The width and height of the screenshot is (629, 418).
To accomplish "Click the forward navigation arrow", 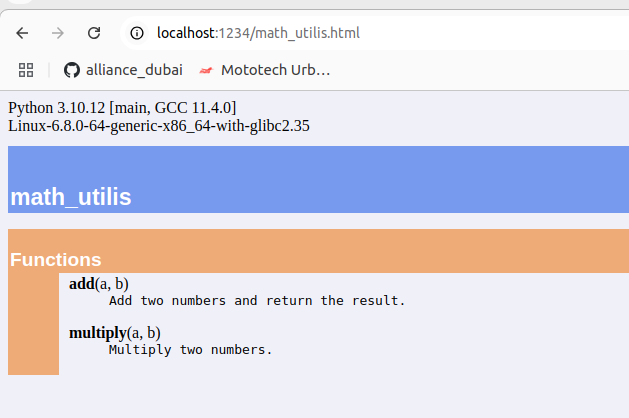I will pyautogui.click(x=58, y=33).
